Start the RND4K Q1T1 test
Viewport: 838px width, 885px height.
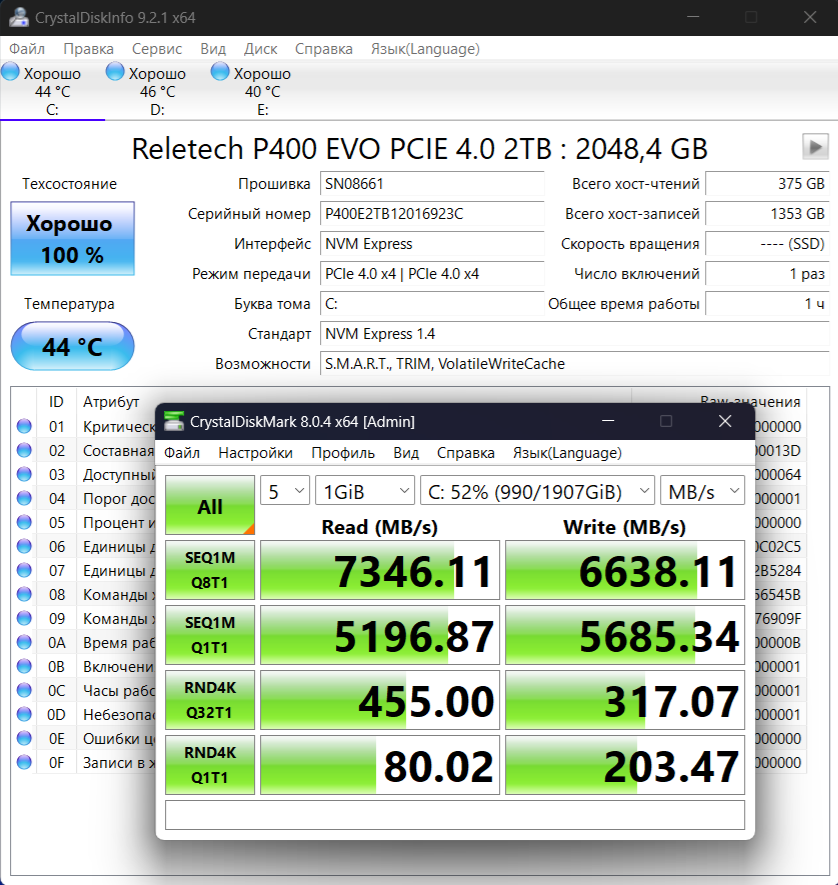pyautogui.click(x=210, y=764)
